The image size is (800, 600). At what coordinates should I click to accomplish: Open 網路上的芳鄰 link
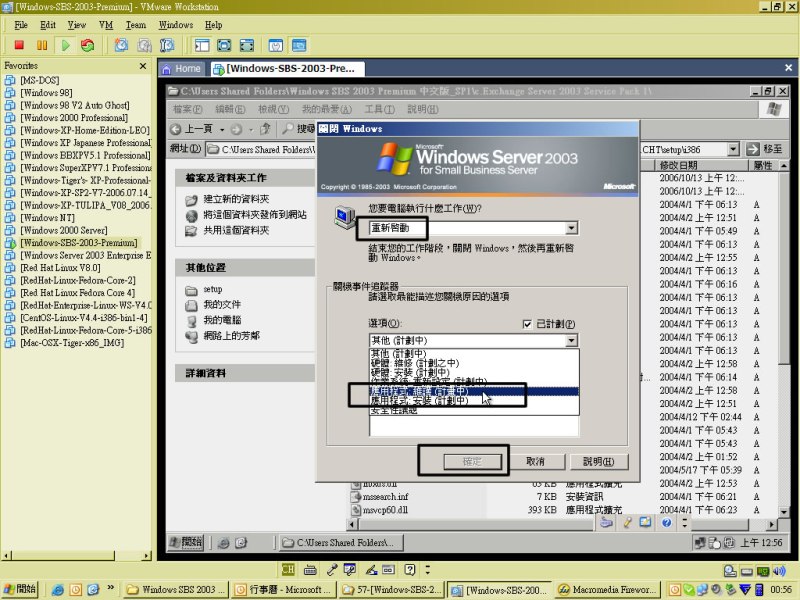(232, 335)
